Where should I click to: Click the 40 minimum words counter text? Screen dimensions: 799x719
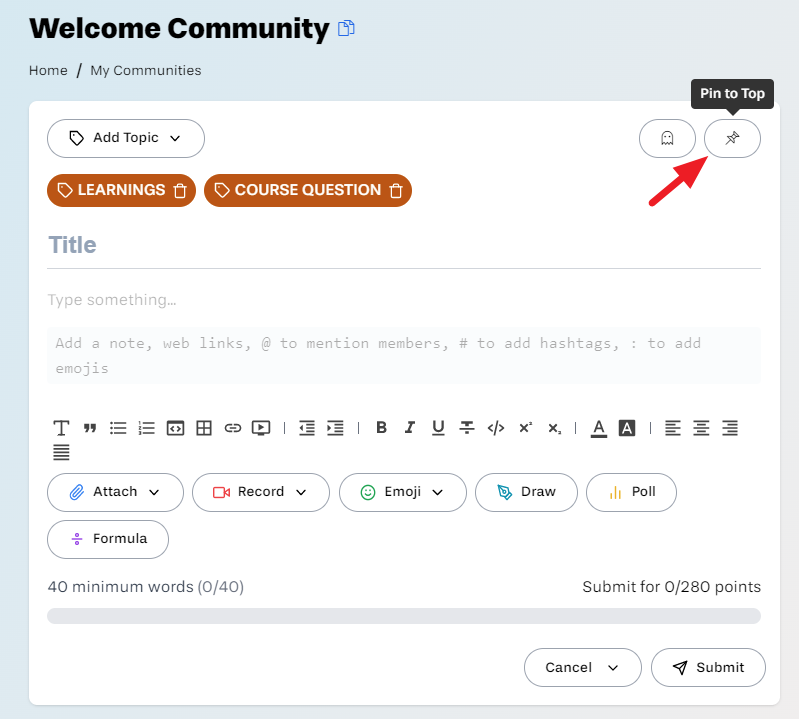pyautogui.click(x=146, y=587)
